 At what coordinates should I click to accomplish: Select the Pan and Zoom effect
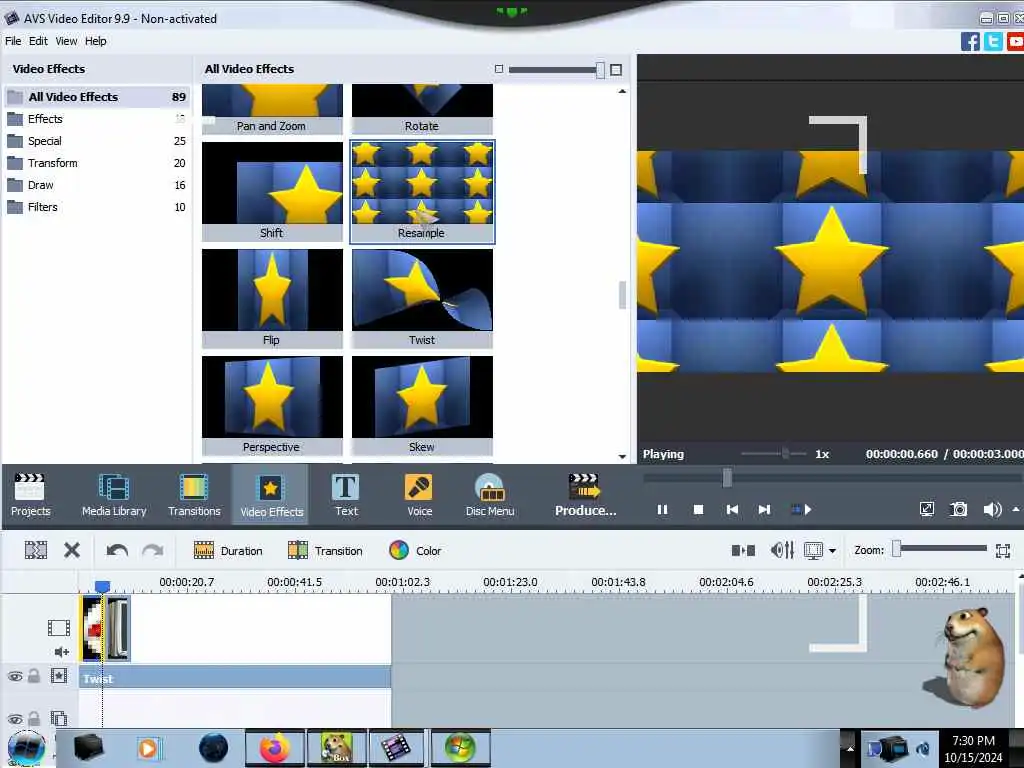pyautogui.click(x=272, y=109)
